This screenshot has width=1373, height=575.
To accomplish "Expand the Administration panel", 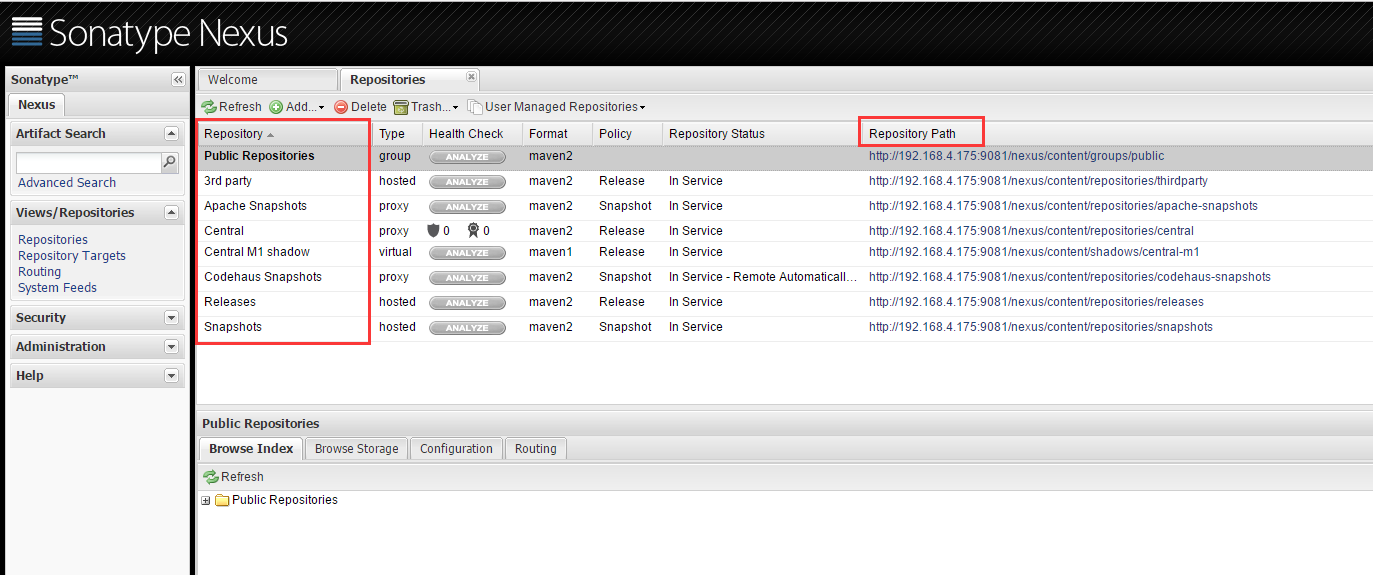I will pos(171,347).
